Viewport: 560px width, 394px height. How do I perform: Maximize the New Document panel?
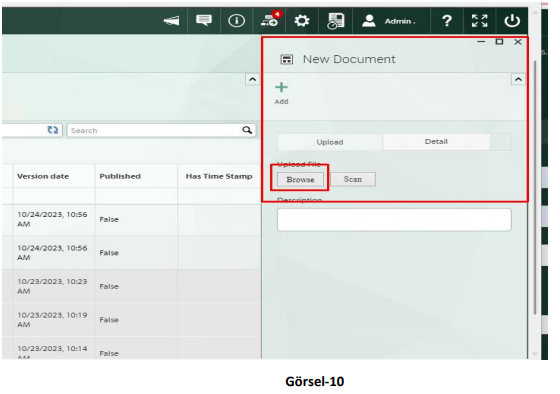point(499,42)
